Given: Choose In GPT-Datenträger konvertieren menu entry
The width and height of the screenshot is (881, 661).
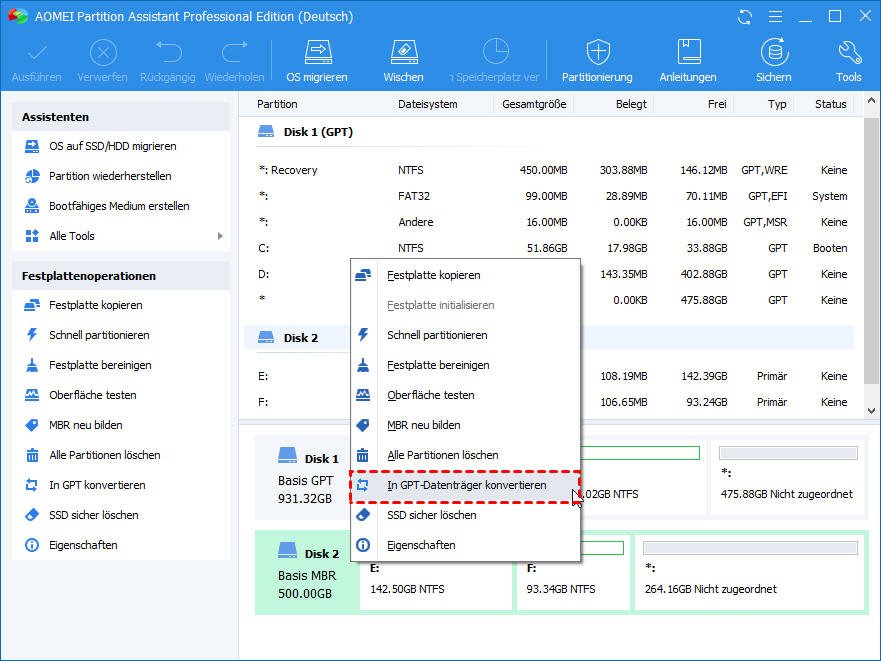Looking at the screenshot, I should [x=466, y=485].
